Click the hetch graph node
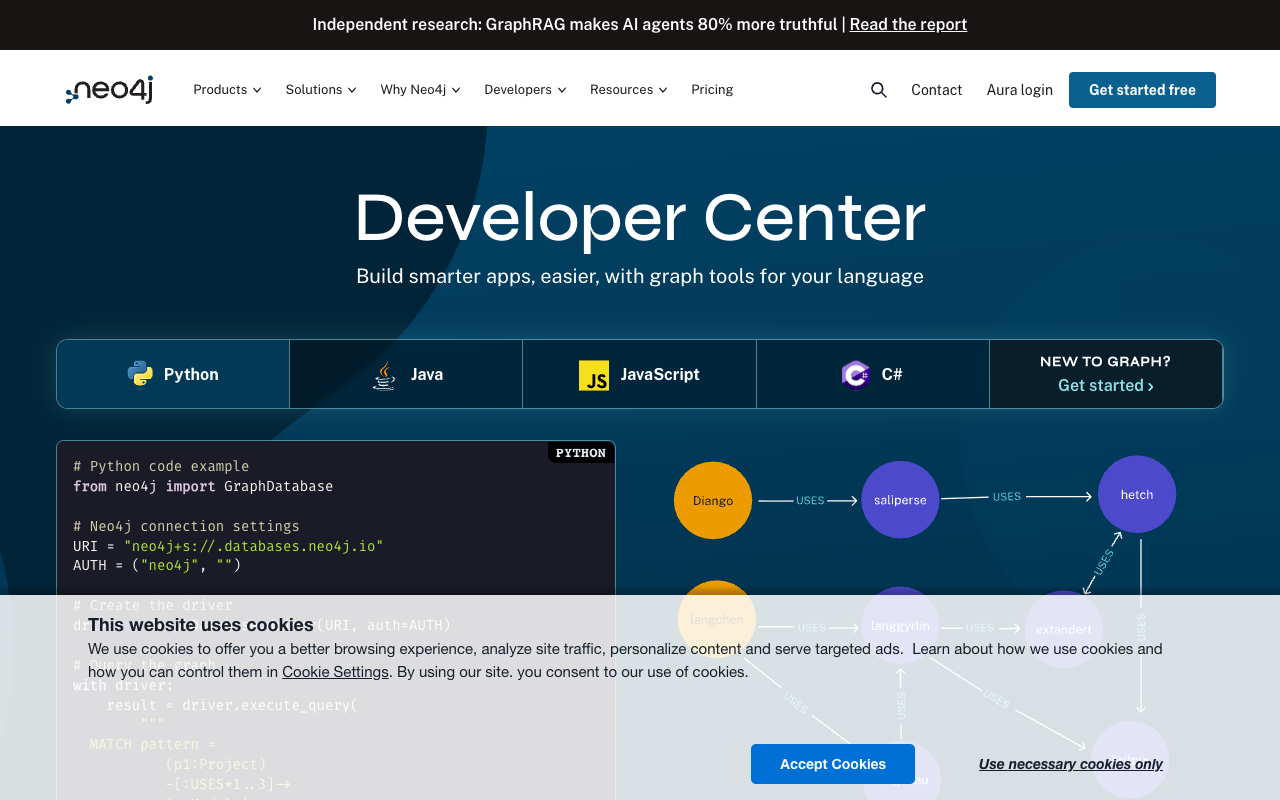The image size is (1280, 800). 1137,494
